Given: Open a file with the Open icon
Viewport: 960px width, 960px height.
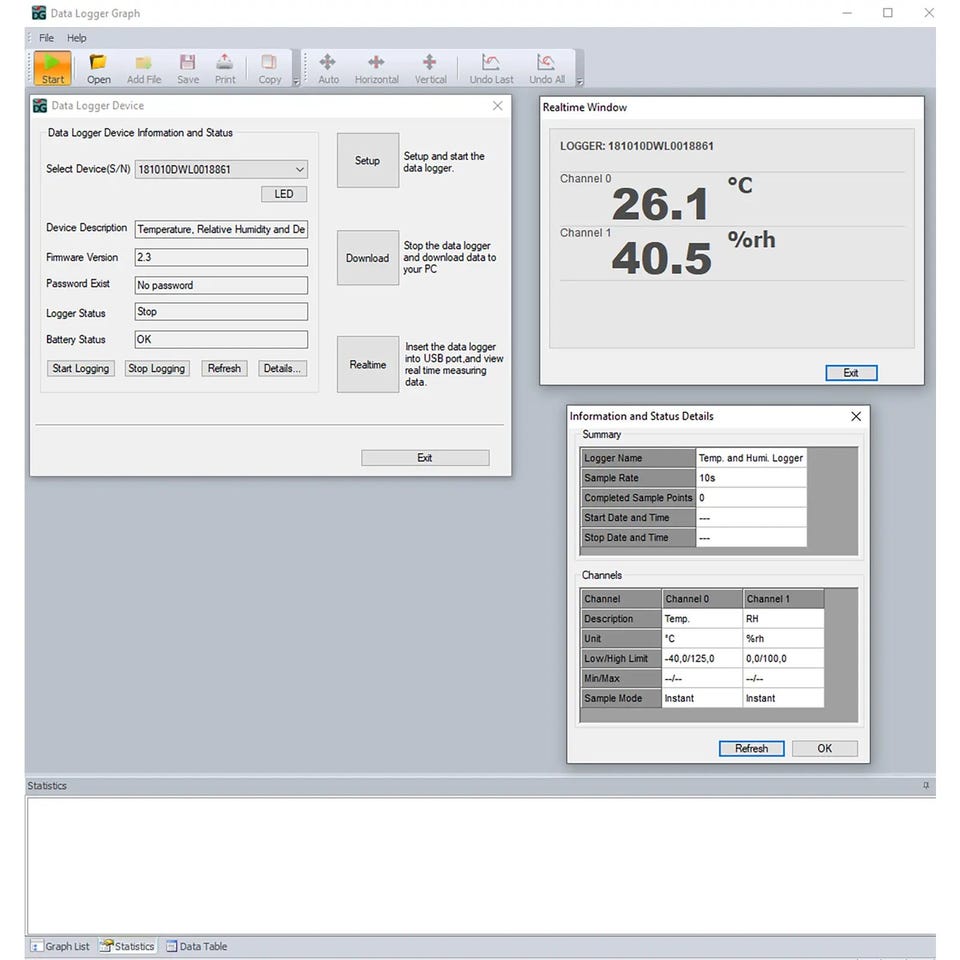Looking at the screenshot, I should (99, 68).
